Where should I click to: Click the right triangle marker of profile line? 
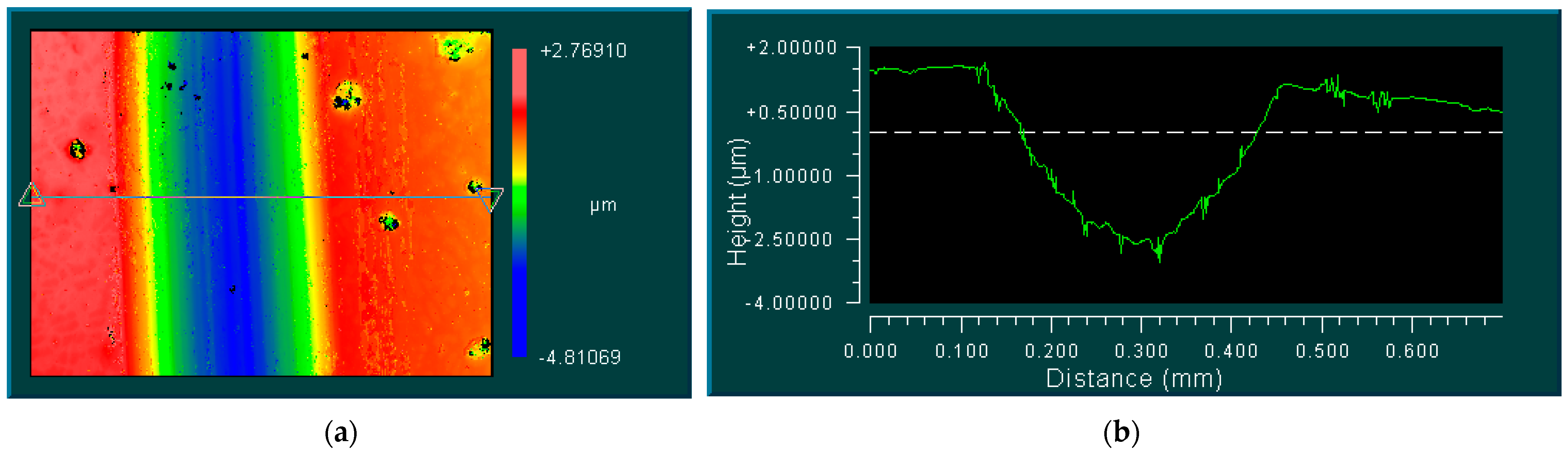[491, 198]
